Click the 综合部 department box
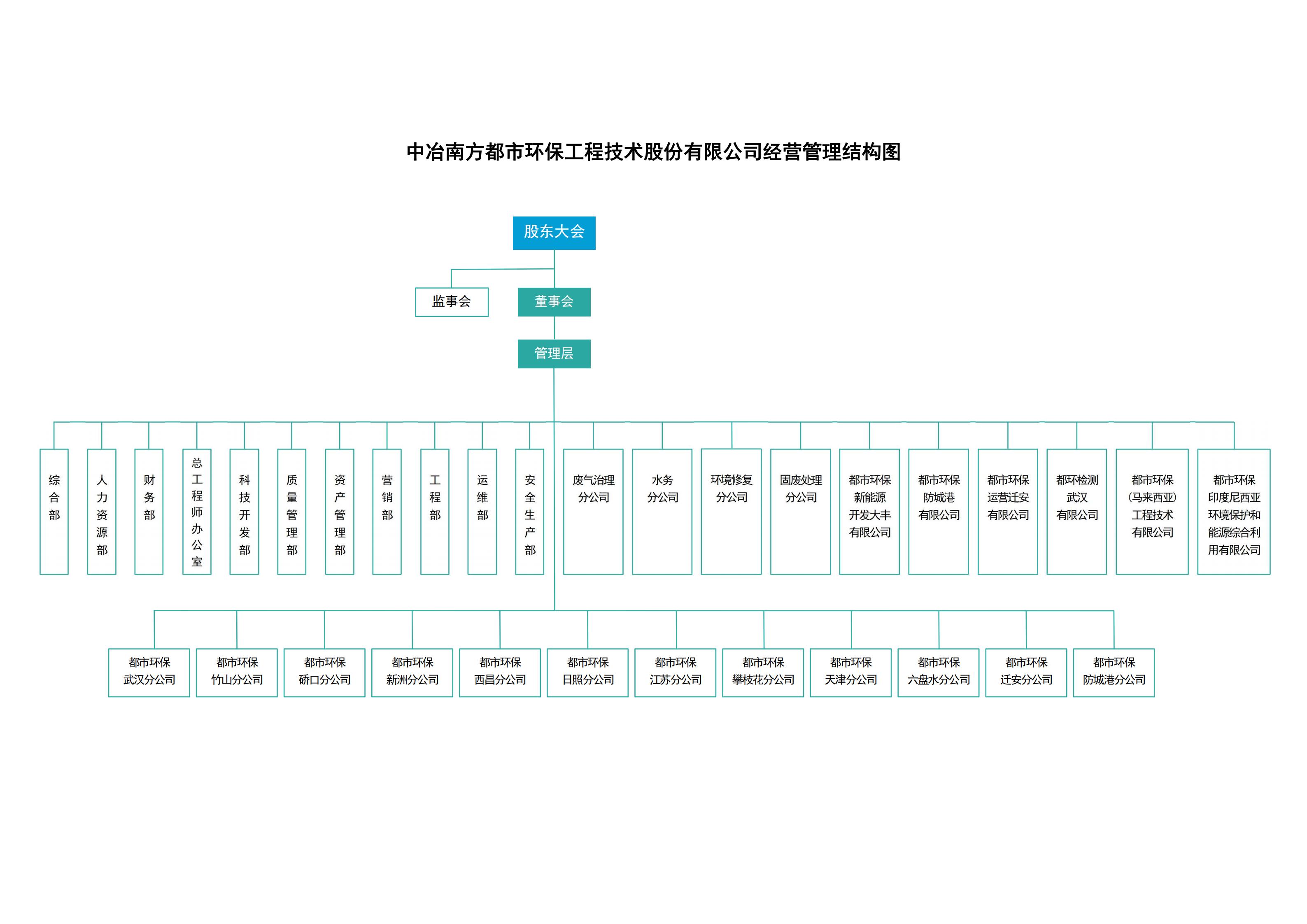Screen dimensions: 1307x924 54,511
